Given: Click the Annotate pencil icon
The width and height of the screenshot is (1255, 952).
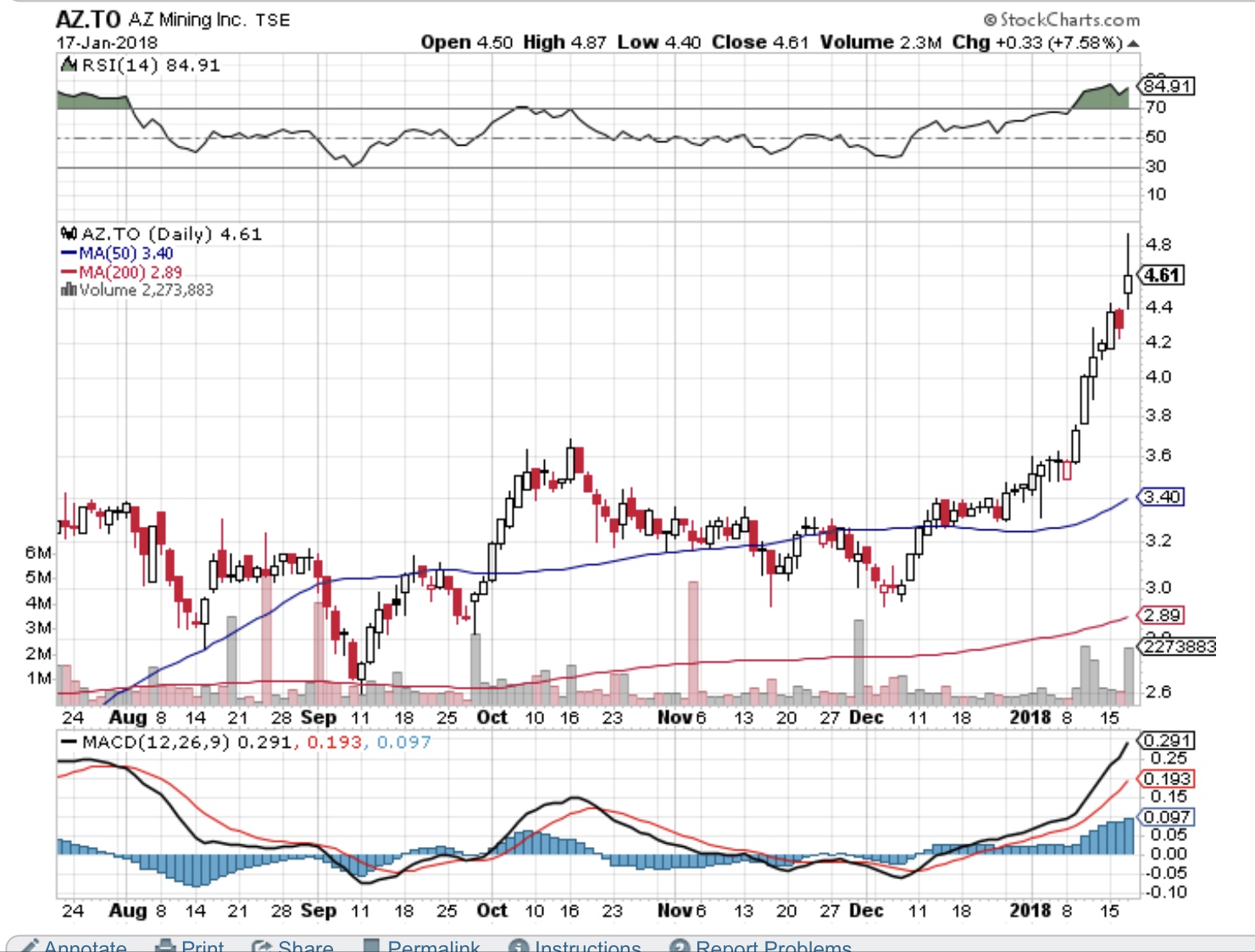Looking at the screenshot, I should (30, 945).
